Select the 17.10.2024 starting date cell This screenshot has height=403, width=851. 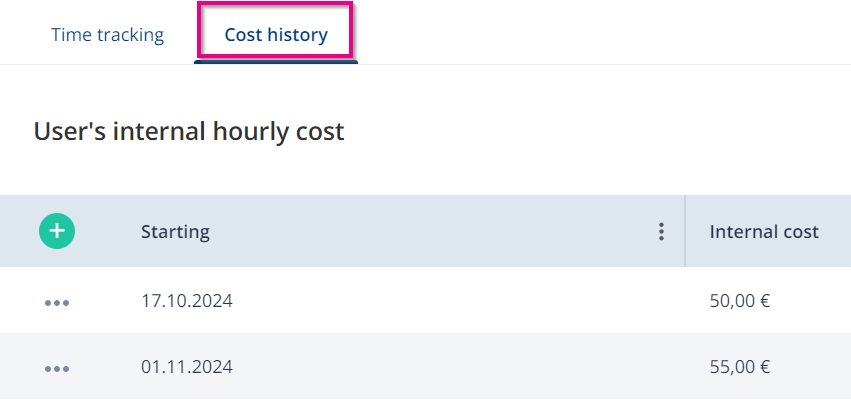[x=187, y=300]
